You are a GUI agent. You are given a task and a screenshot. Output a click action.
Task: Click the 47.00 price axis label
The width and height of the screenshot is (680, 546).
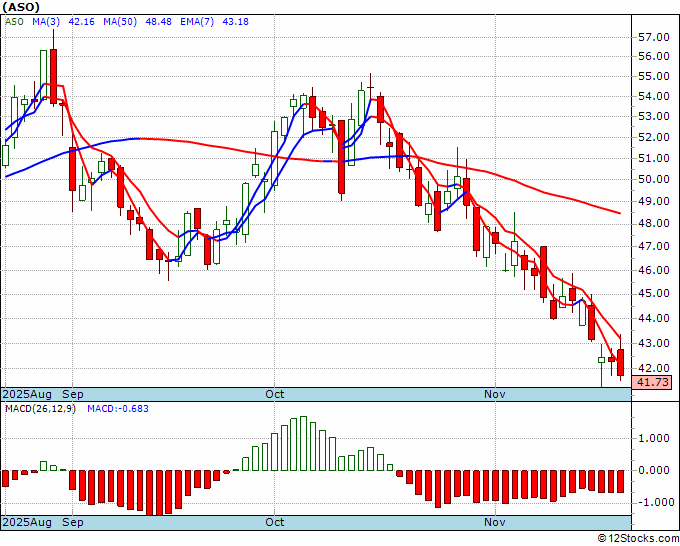pyautogui.click(x=654, y=246)
